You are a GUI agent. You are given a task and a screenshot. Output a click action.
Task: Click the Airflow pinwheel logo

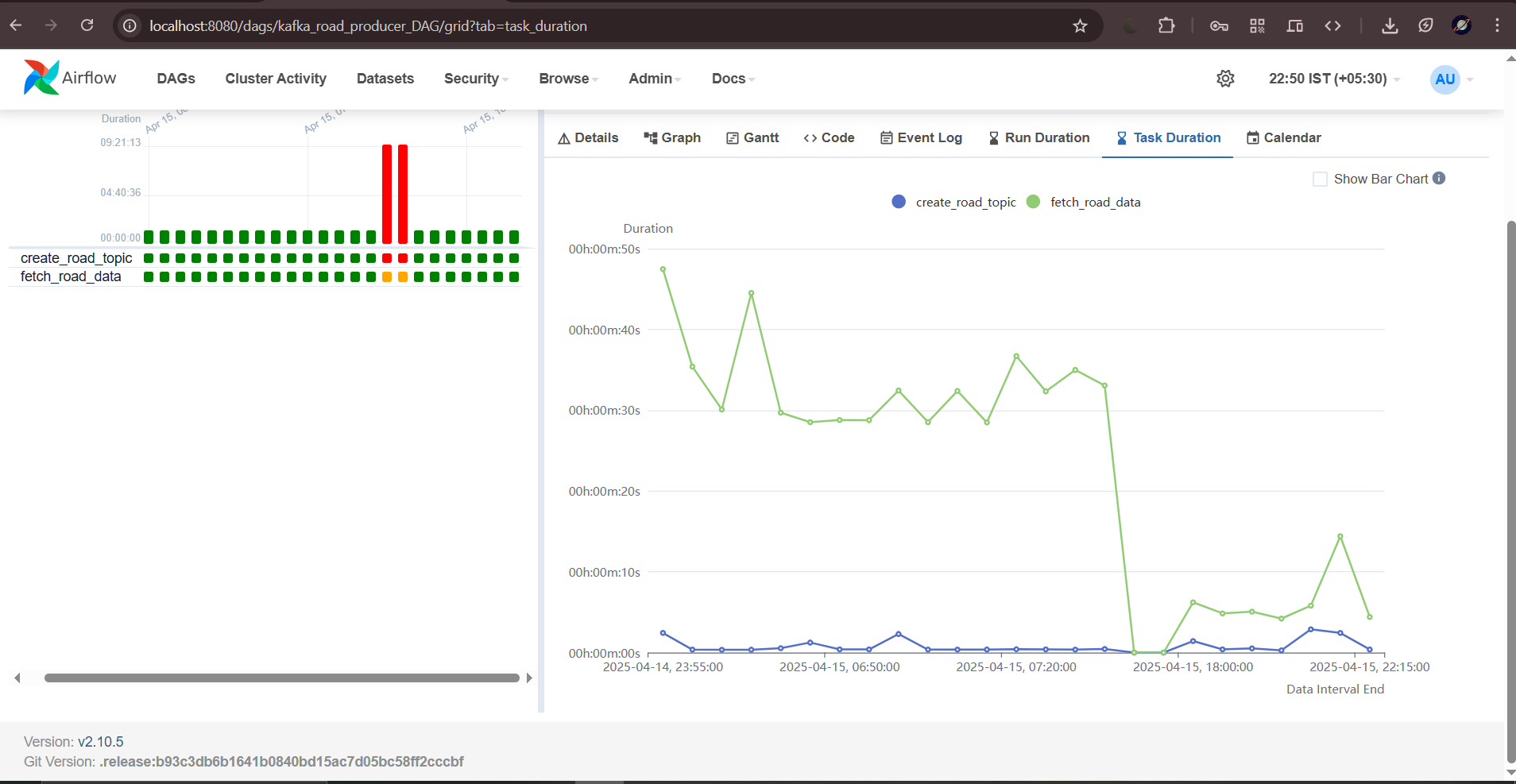pyautogui.click(x=41, y=78)
